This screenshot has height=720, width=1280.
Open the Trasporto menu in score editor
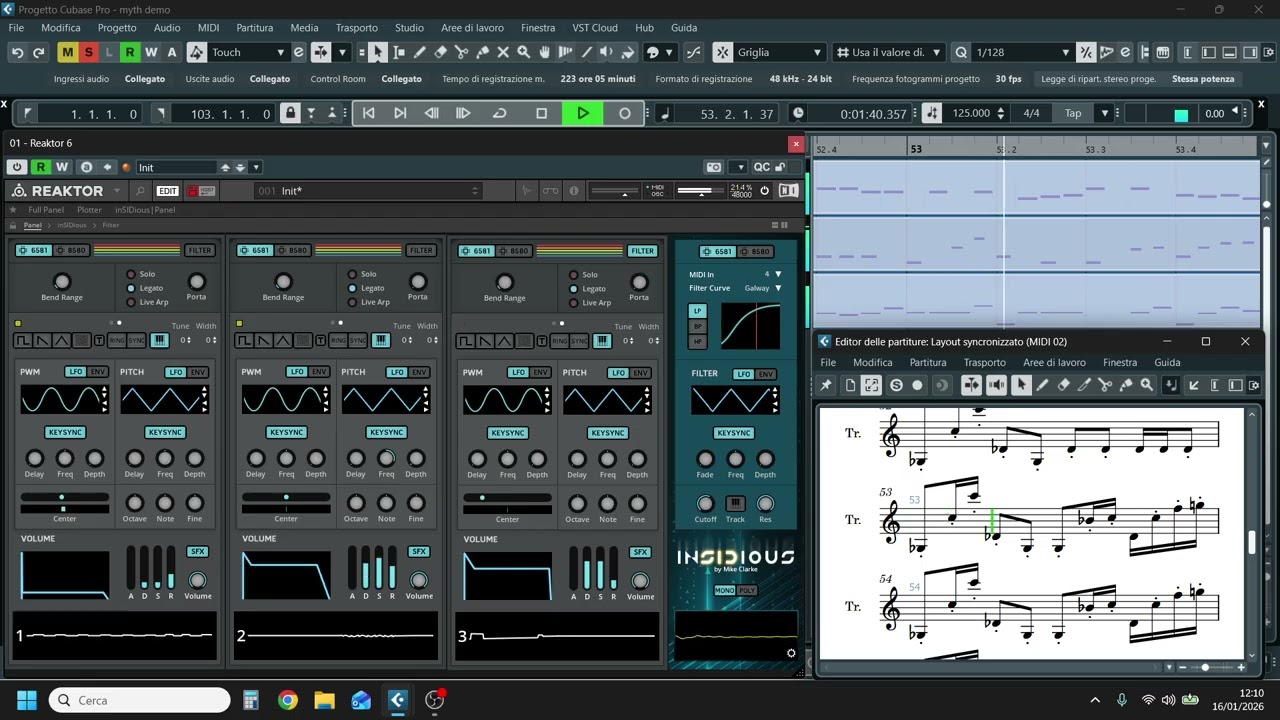click(984, 363)
